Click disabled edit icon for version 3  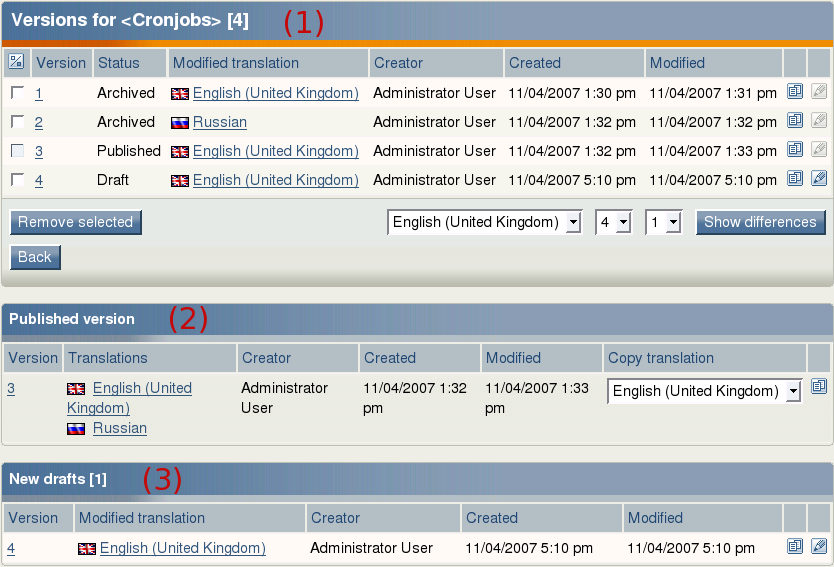coord(819,149)
